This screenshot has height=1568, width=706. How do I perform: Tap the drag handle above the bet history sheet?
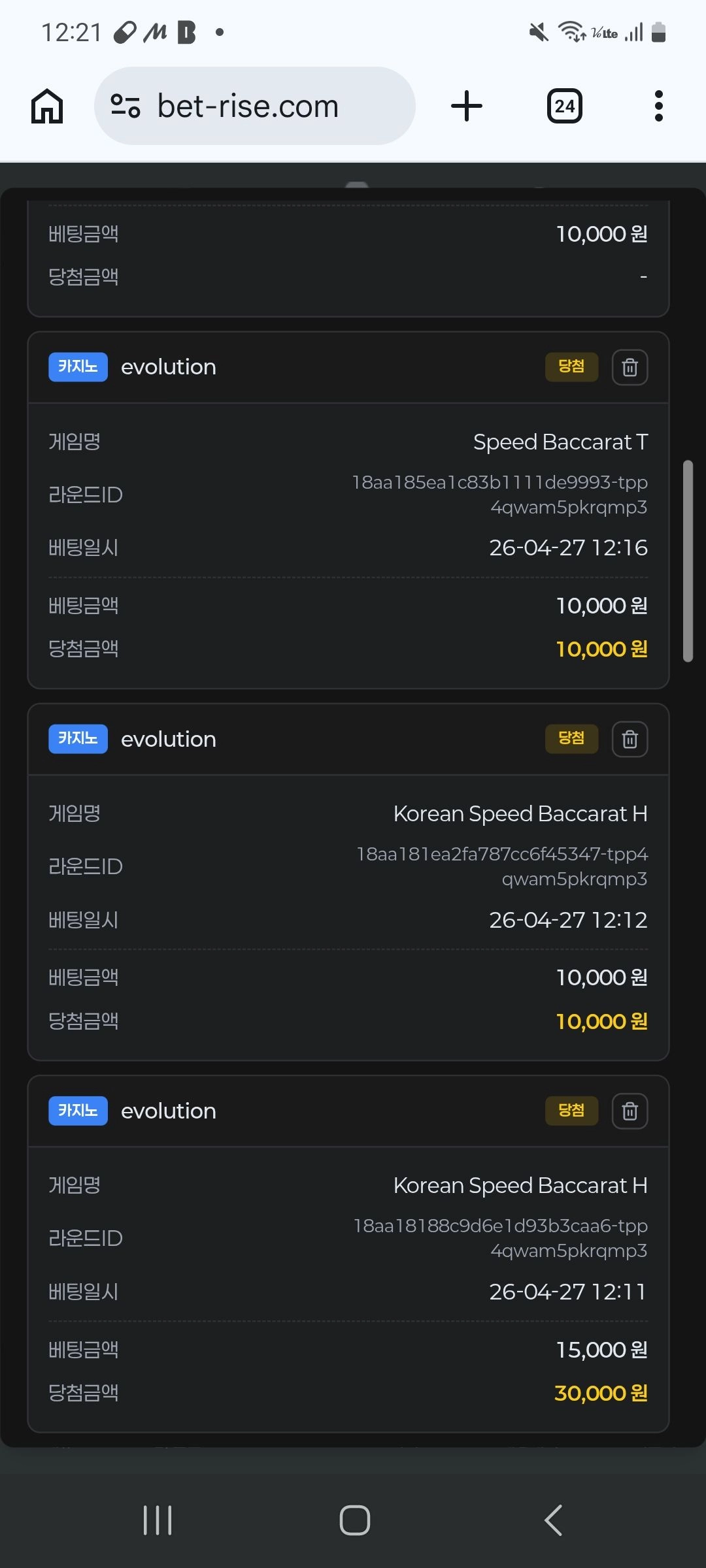point(357,186)
